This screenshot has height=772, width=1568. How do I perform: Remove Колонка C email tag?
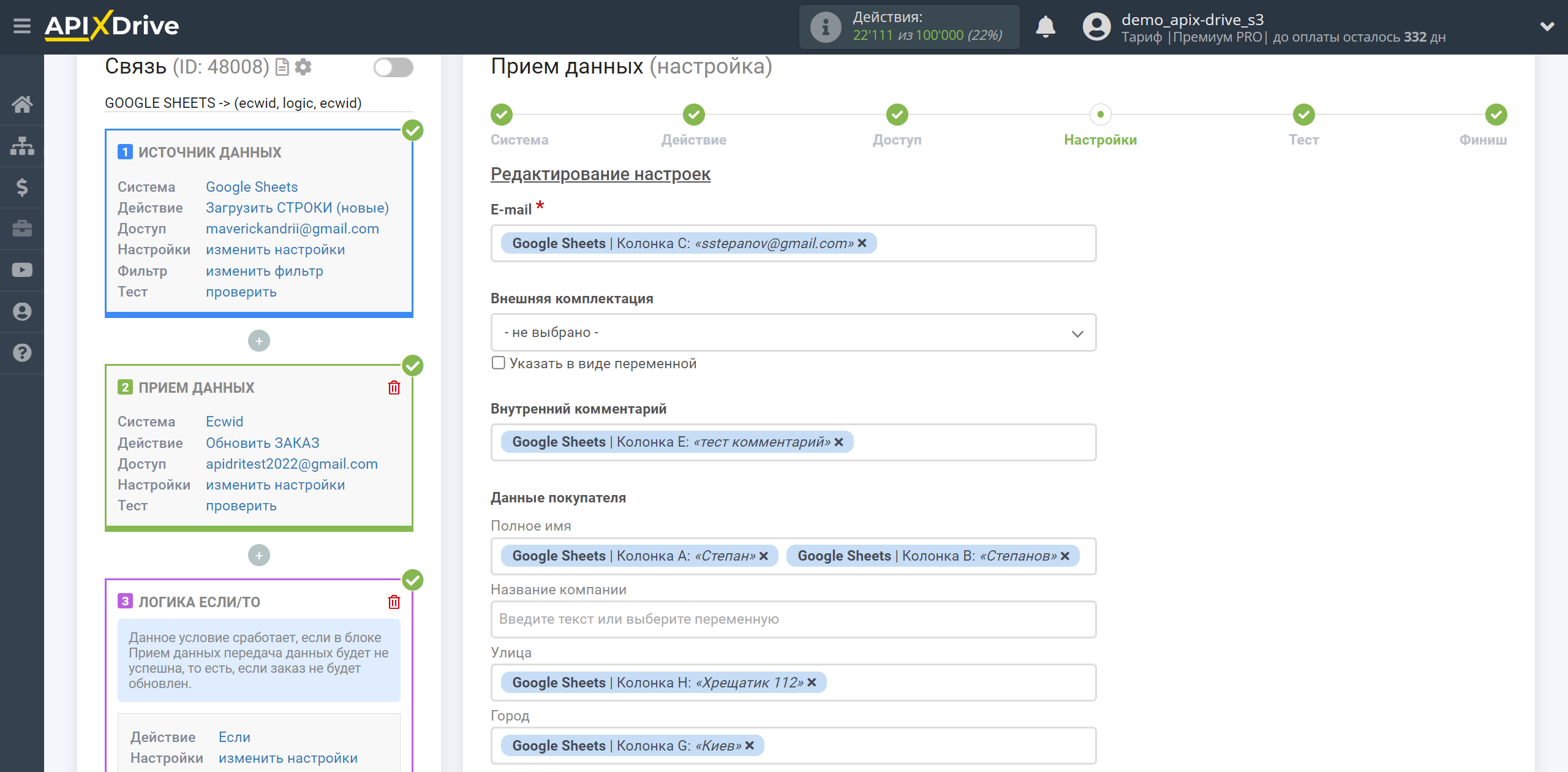click(x=862, y=243)
